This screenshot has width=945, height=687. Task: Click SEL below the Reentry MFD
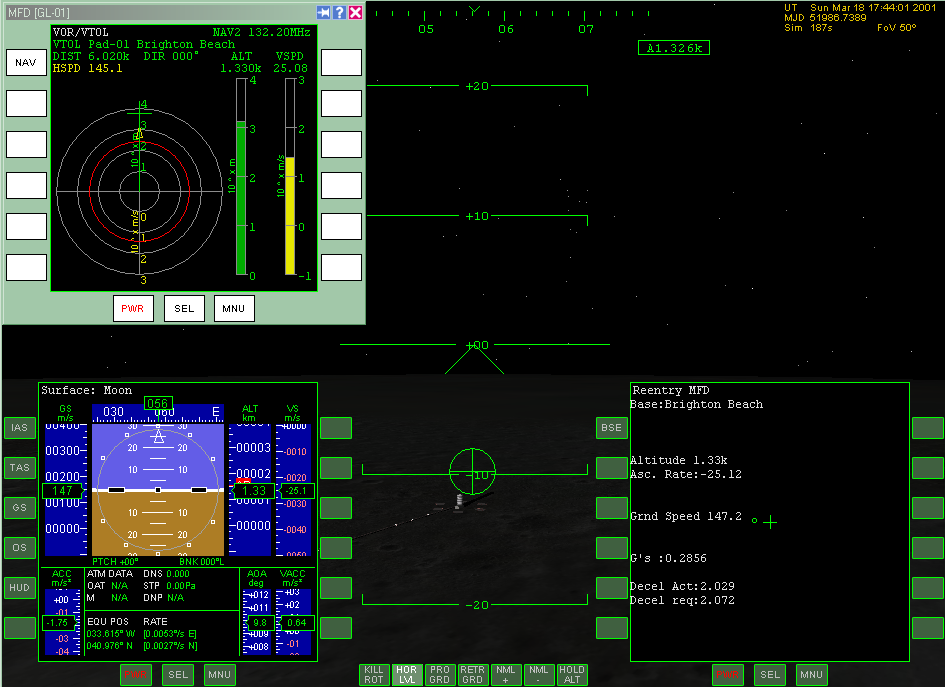pyautogui.click(x=770, y=675)
